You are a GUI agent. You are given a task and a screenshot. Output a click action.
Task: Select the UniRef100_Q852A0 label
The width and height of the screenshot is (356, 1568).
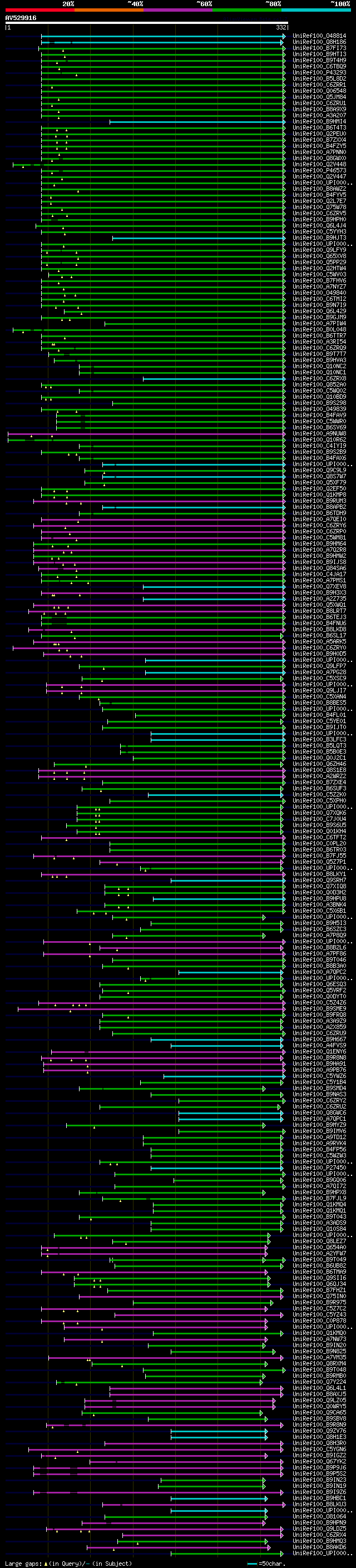(x=319, y=385)
